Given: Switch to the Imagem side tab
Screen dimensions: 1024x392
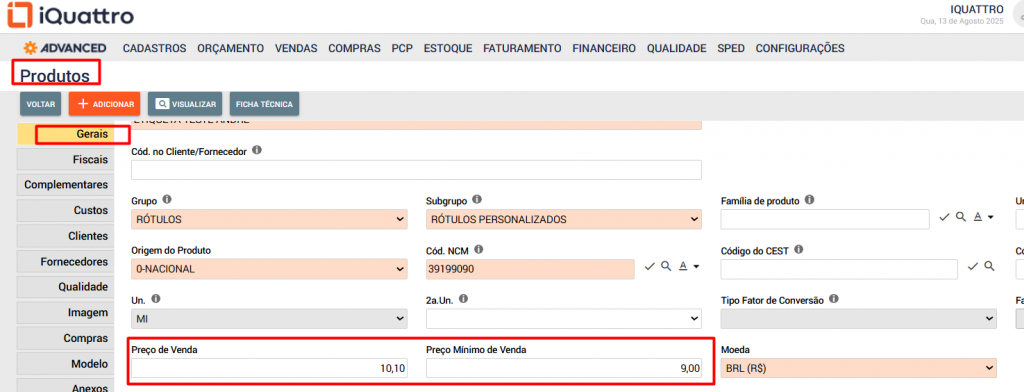Looking at the screenshot, I should pyautogui.click(x=65, y=312).
